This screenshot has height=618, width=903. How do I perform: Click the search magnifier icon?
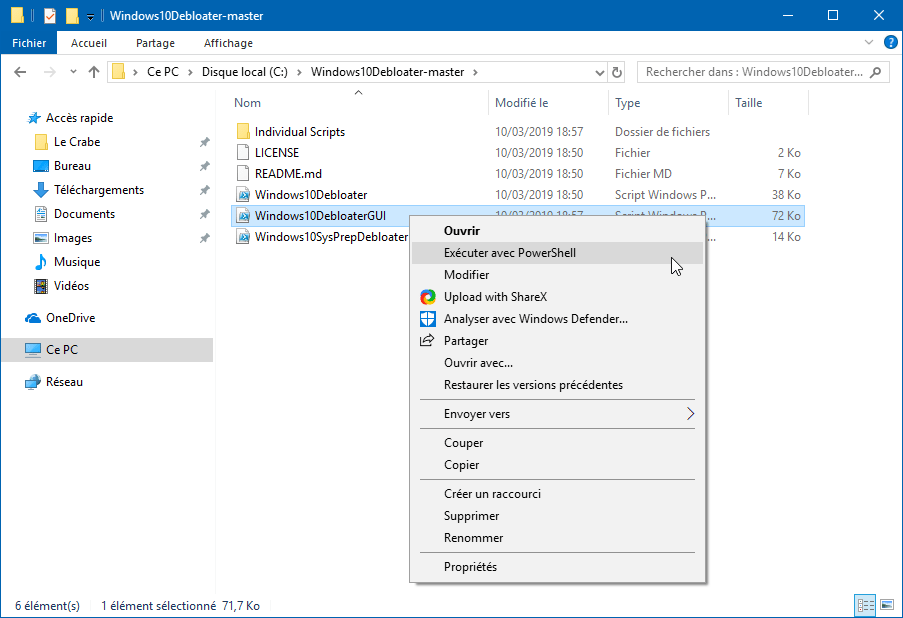[875, 72]
